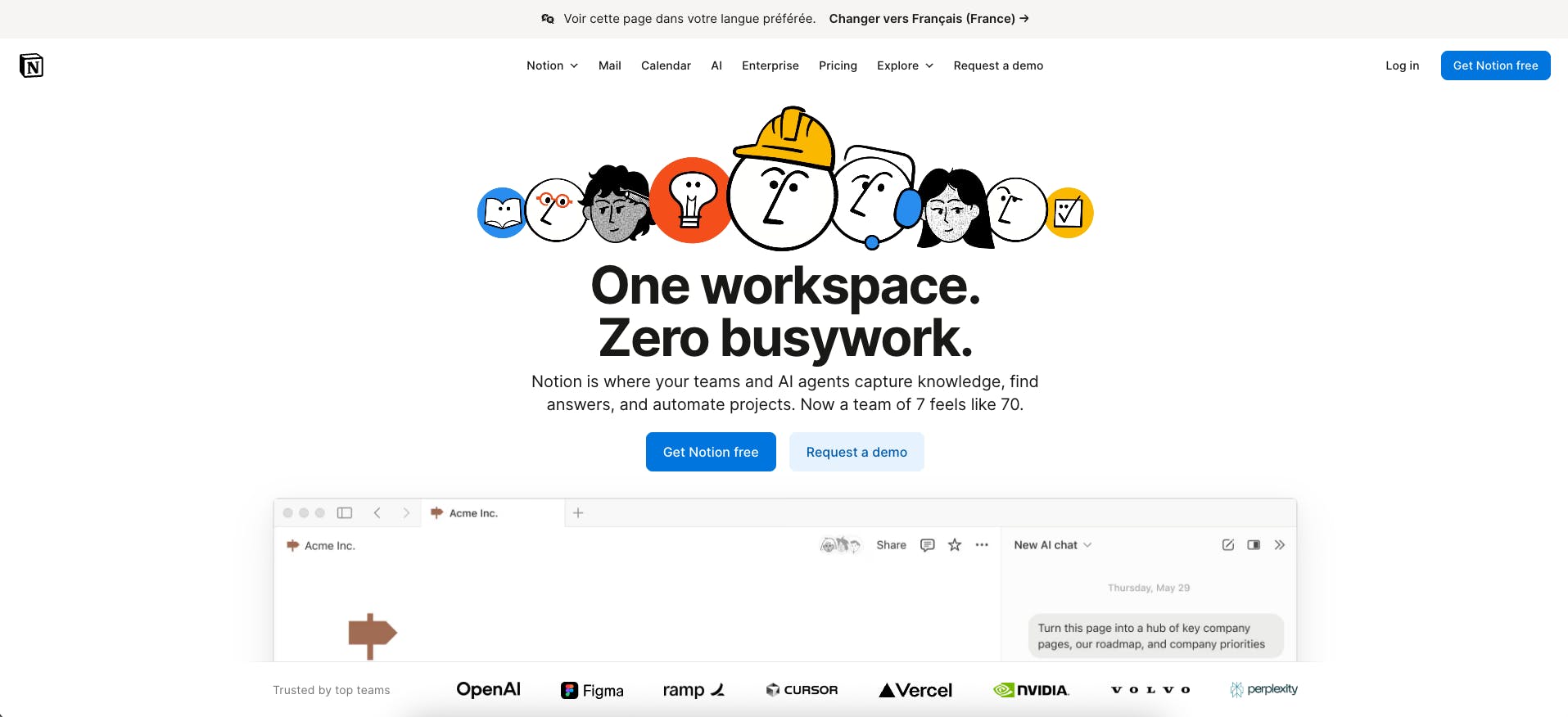Click the Thursday, May 29 date label
Image resolution: width=1568 pixels, height=717 pixels.
[x=1149, y=588]
